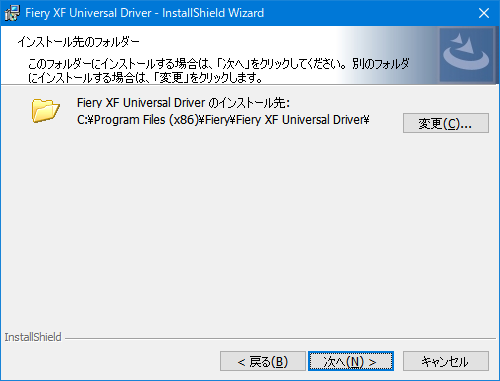
Task: Click the 変更(C)... change folder button
Action: (446, 123)
